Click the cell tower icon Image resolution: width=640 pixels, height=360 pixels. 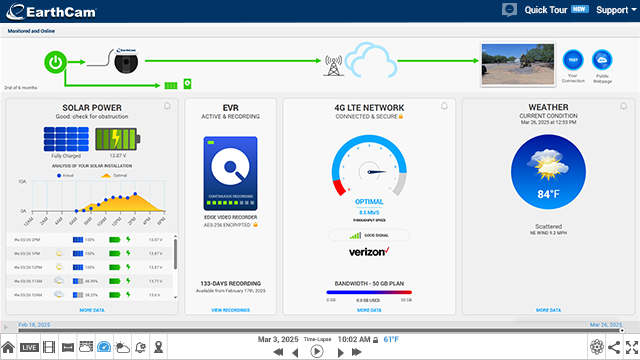[x=333, y=65]
